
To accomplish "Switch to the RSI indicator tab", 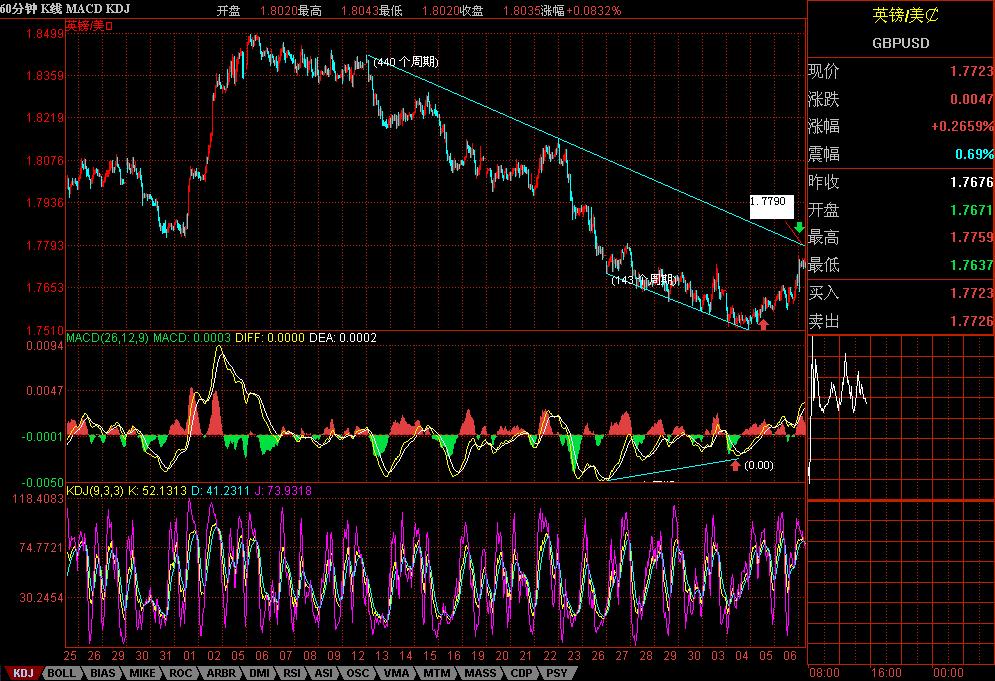I will (x=292, y=674).
